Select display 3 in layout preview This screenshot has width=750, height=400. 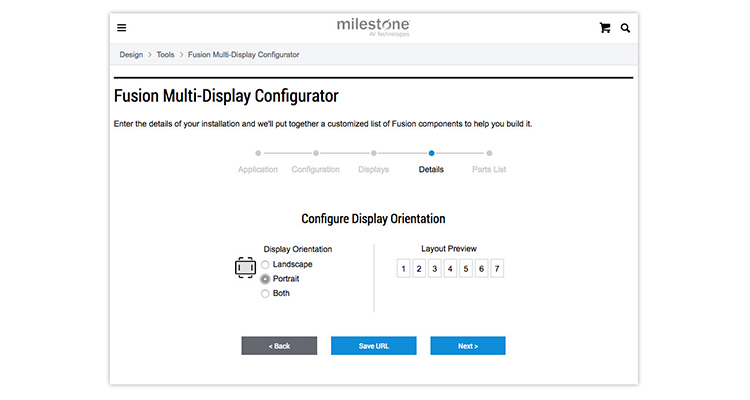tap(435, 268)
